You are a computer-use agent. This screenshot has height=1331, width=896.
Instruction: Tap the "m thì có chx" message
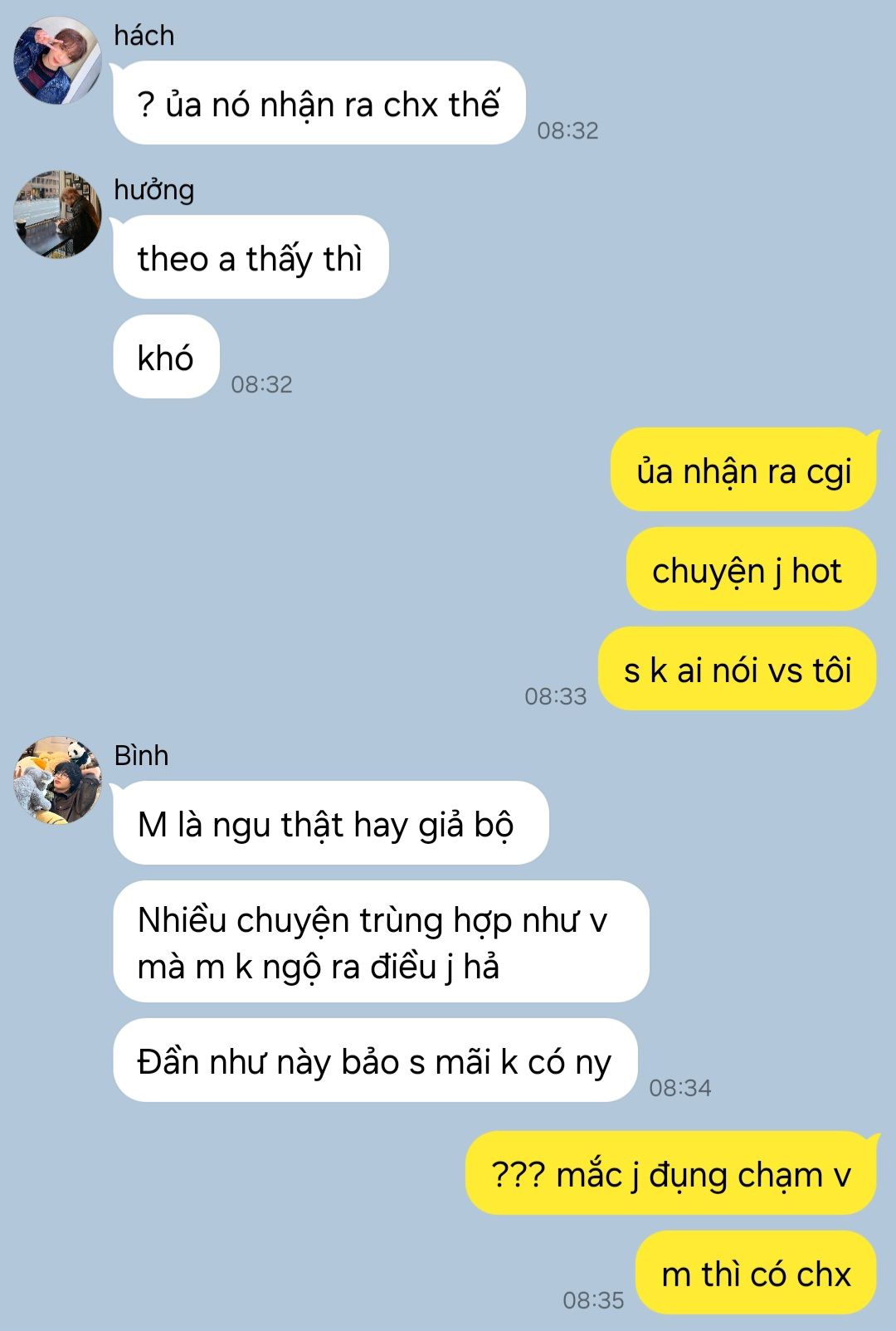click(x=757, y=1273)
